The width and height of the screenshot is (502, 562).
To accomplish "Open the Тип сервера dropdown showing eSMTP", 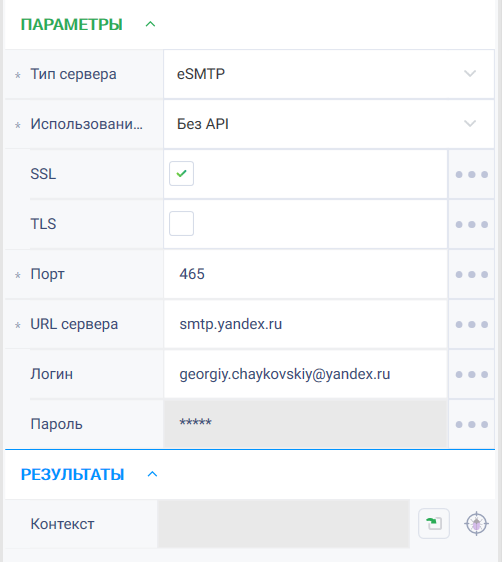I will coord(329,74).
